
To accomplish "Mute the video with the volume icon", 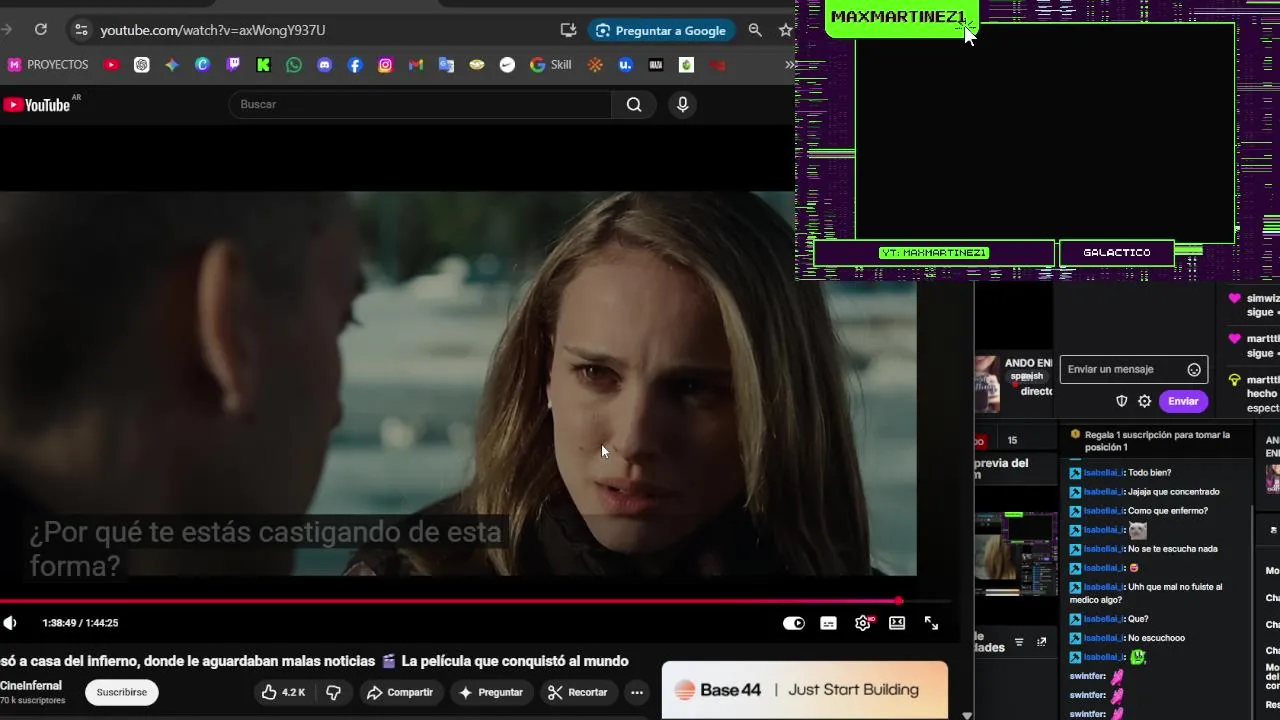I will (11, 623).
